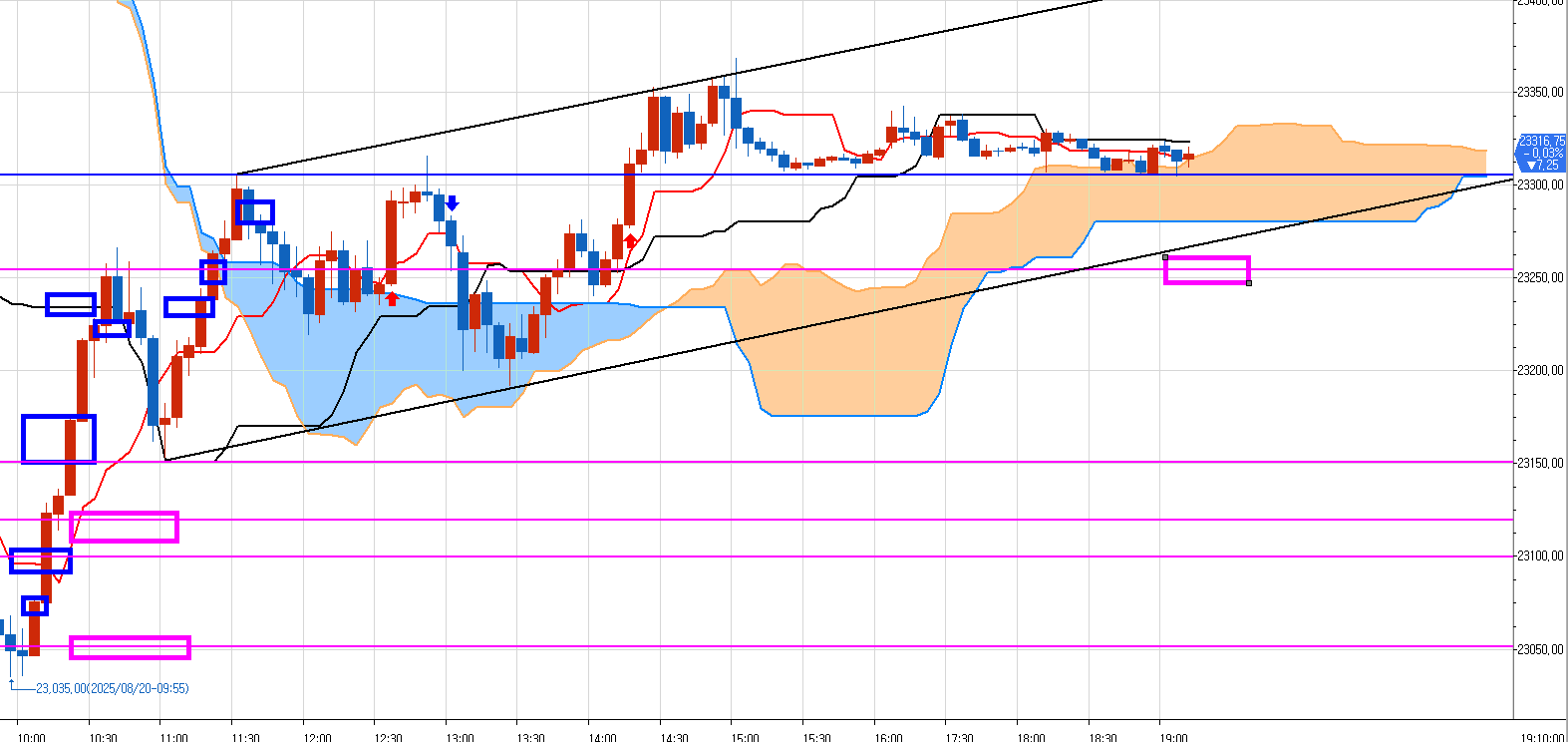The image size is (1568, 742).
Task: Click the red up-arrow signal near 12:30
Action: tap(392, 298)
